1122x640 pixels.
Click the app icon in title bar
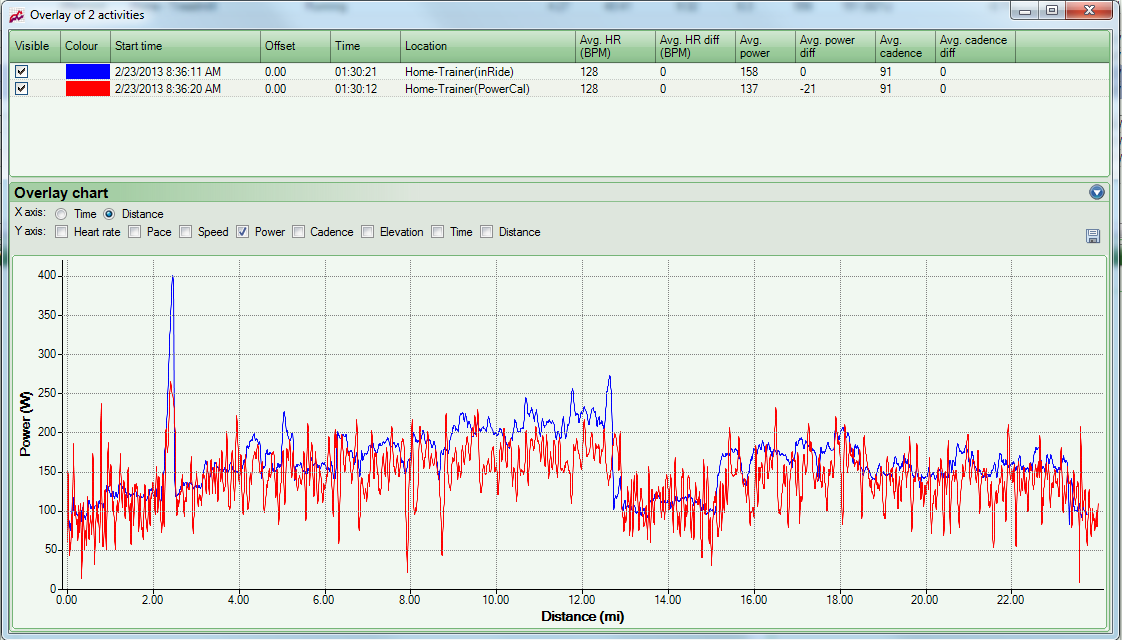16,15
